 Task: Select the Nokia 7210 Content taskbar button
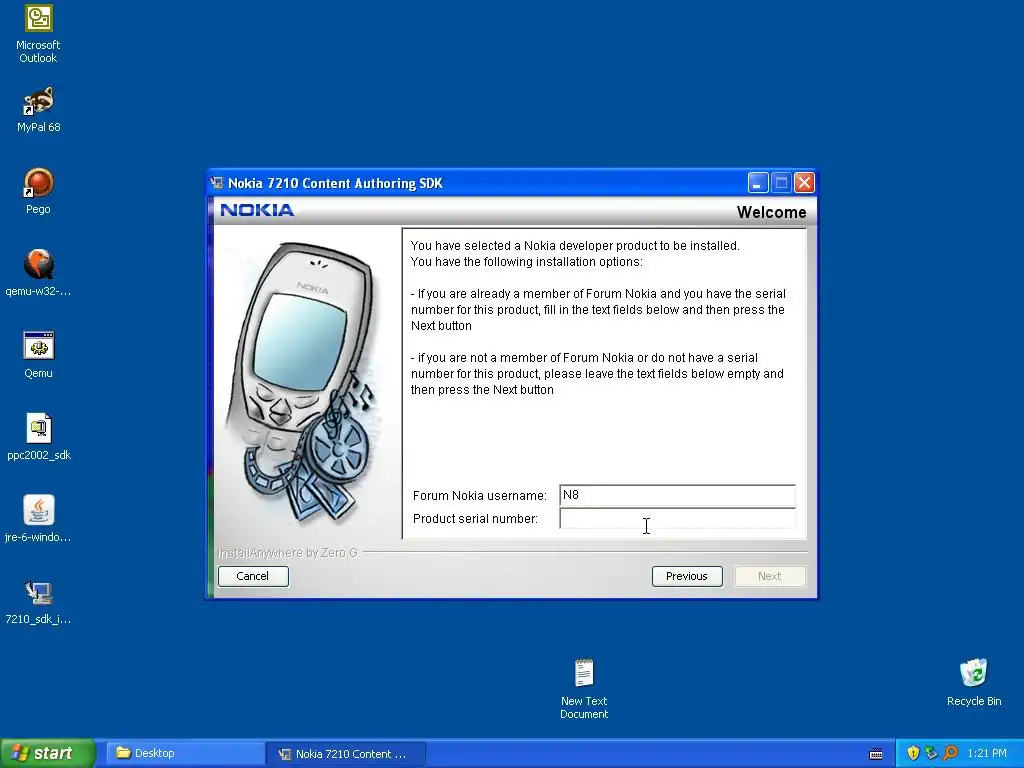pyautogui.click(x=346, y=754)
